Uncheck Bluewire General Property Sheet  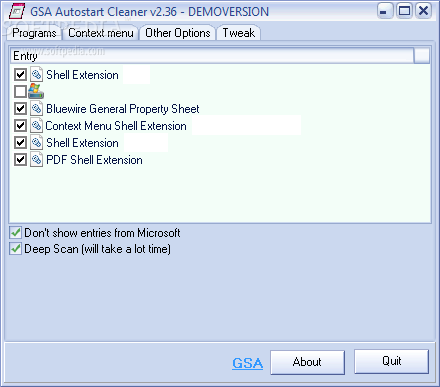tap(20, 108)
